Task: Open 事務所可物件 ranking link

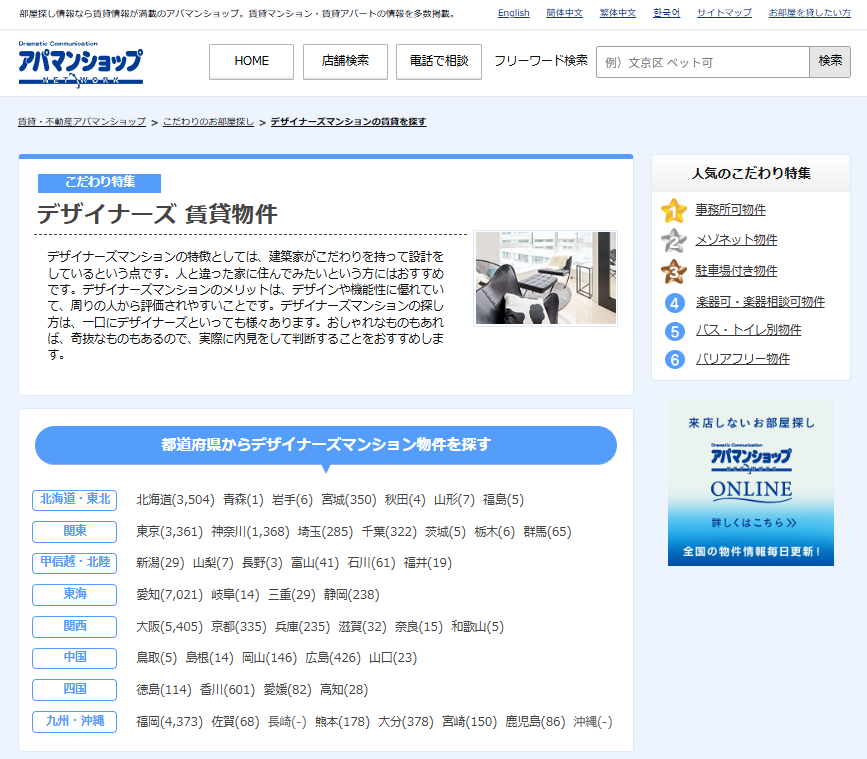Action: 730,210
